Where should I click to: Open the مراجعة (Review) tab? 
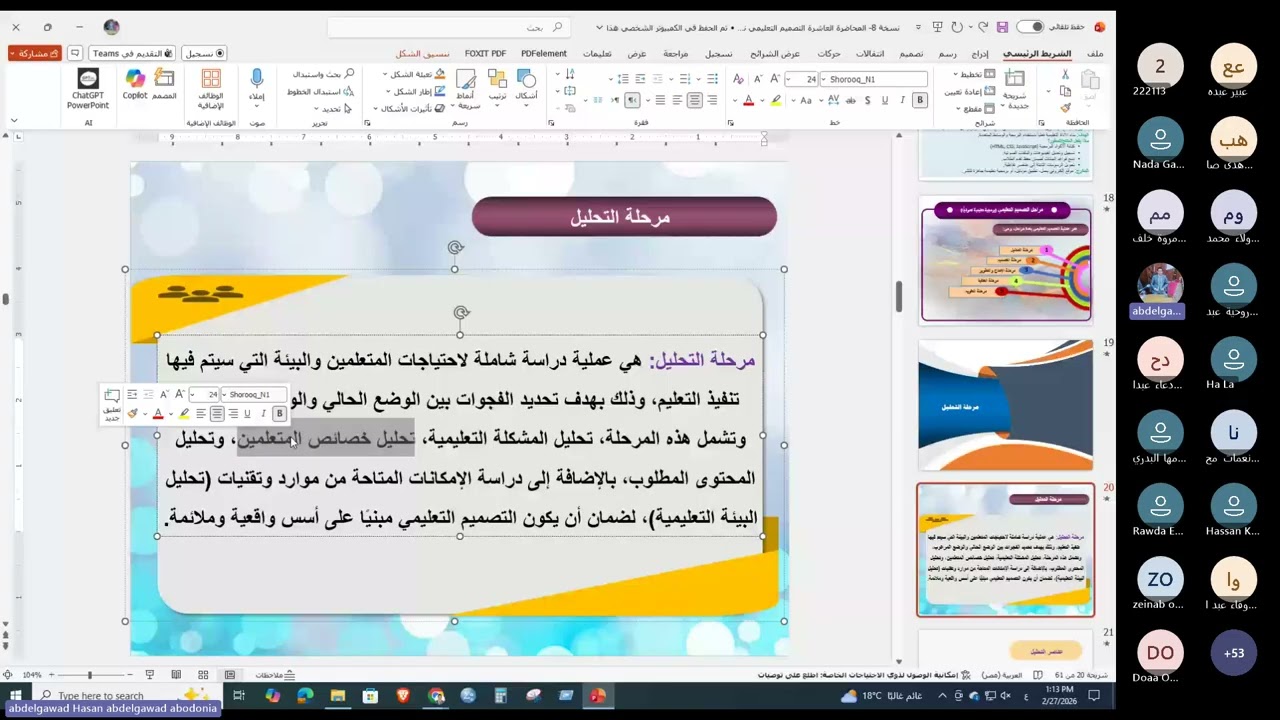click(675, 53)
